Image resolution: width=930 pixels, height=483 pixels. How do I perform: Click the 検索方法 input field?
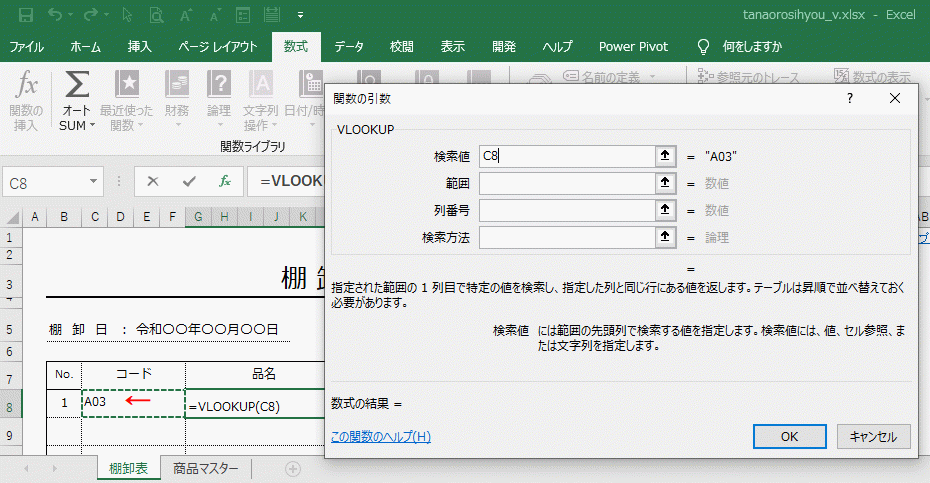pyautogui.click(x=567, y=237)
